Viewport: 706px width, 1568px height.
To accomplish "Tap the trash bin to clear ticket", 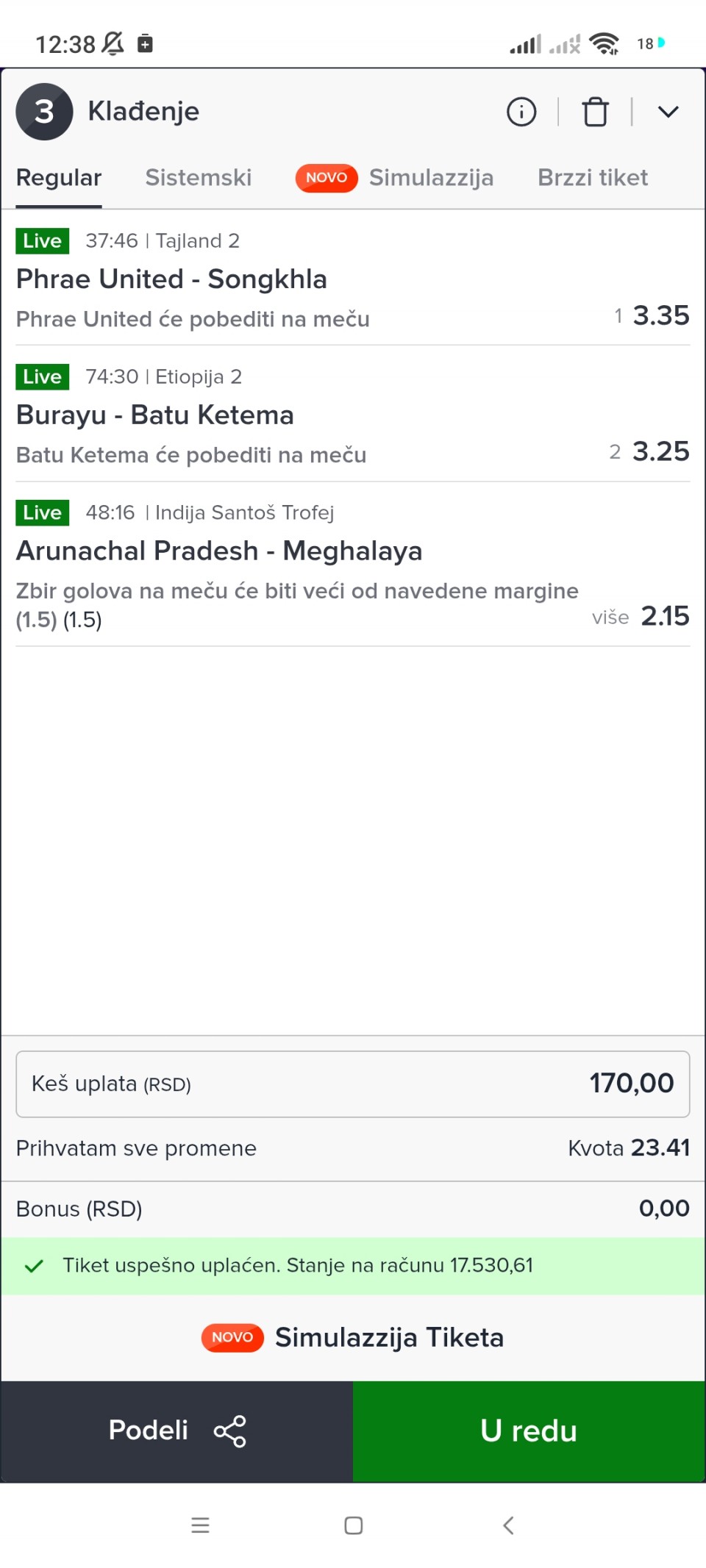I will [x=595, y=112].
